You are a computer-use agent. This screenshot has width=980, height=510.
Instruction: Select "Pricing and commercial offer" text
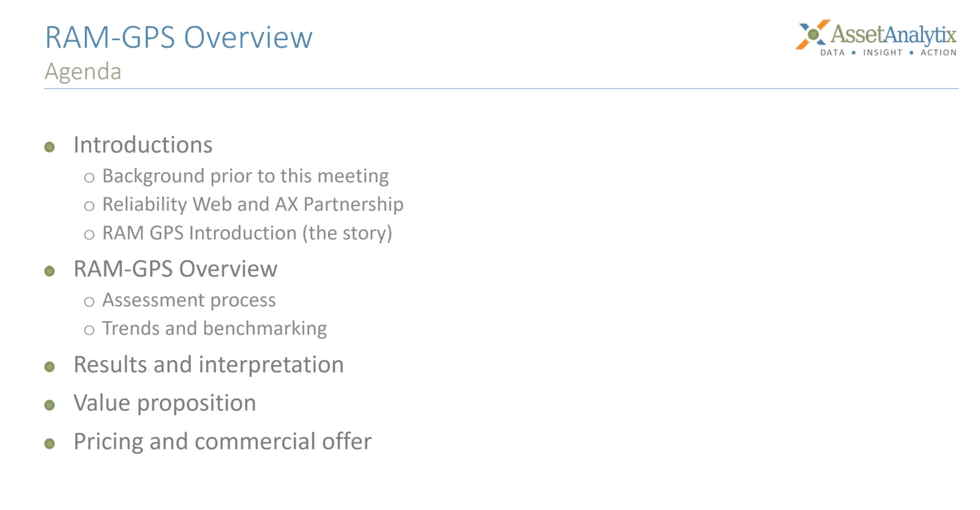(x=222, y=442)
